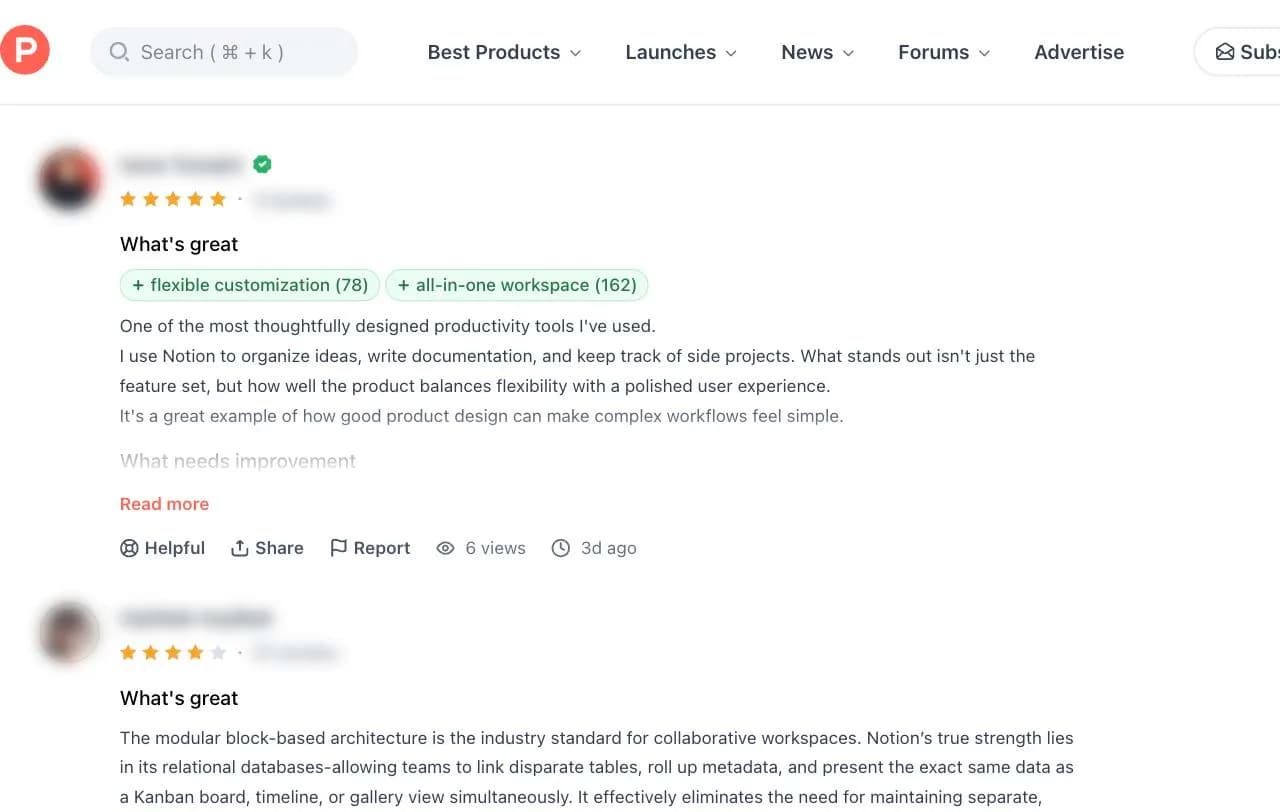Click the "What needs improvement" heading
This screenshot has width=1280, height=812.
(238, 461)
